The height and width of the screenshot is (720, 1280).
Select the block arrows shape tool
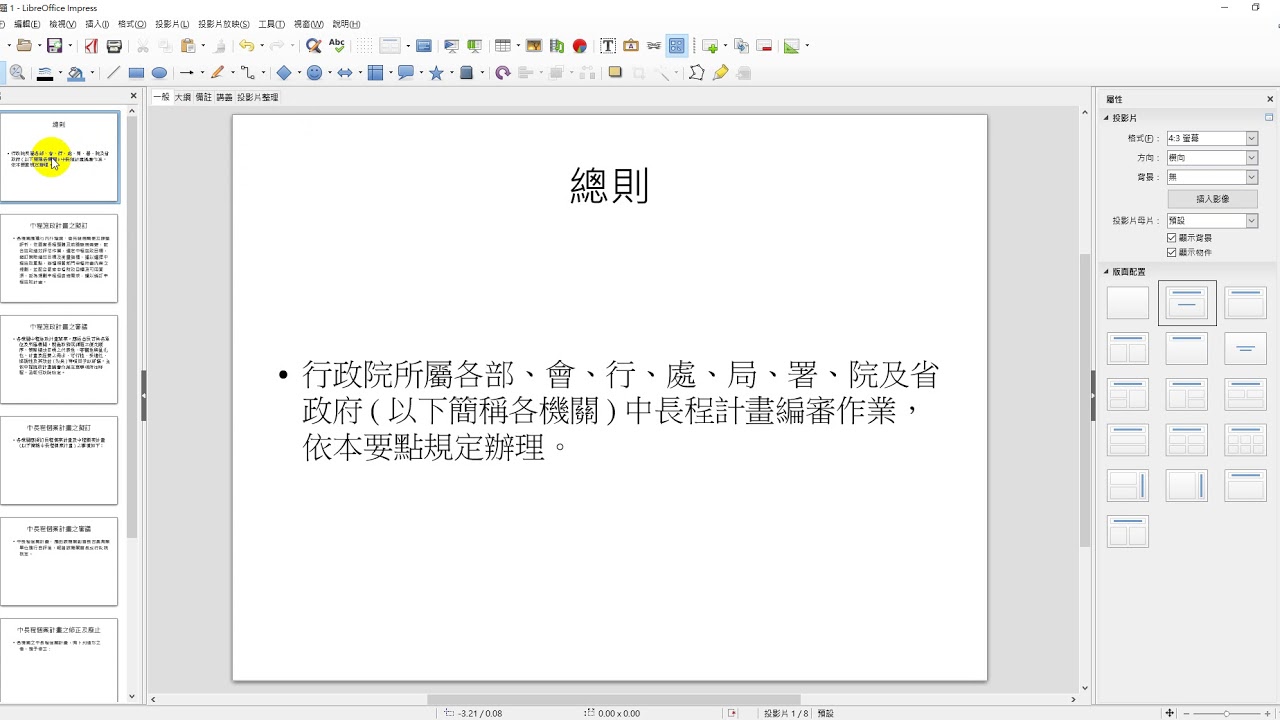tap(344, 73)
